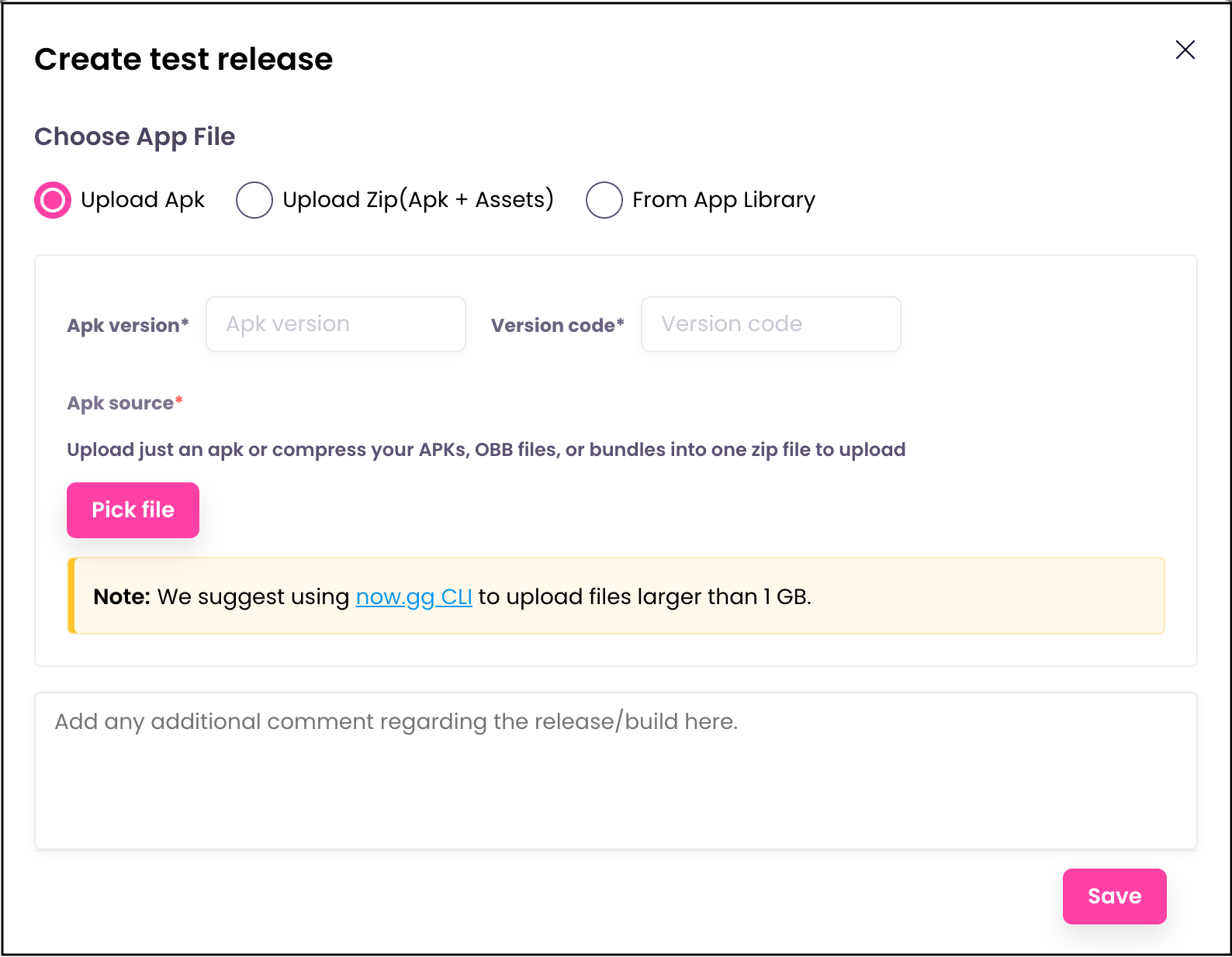The image size is (1232, 957).
Task: Click the Apk source required label
Action: coord(123,402)
